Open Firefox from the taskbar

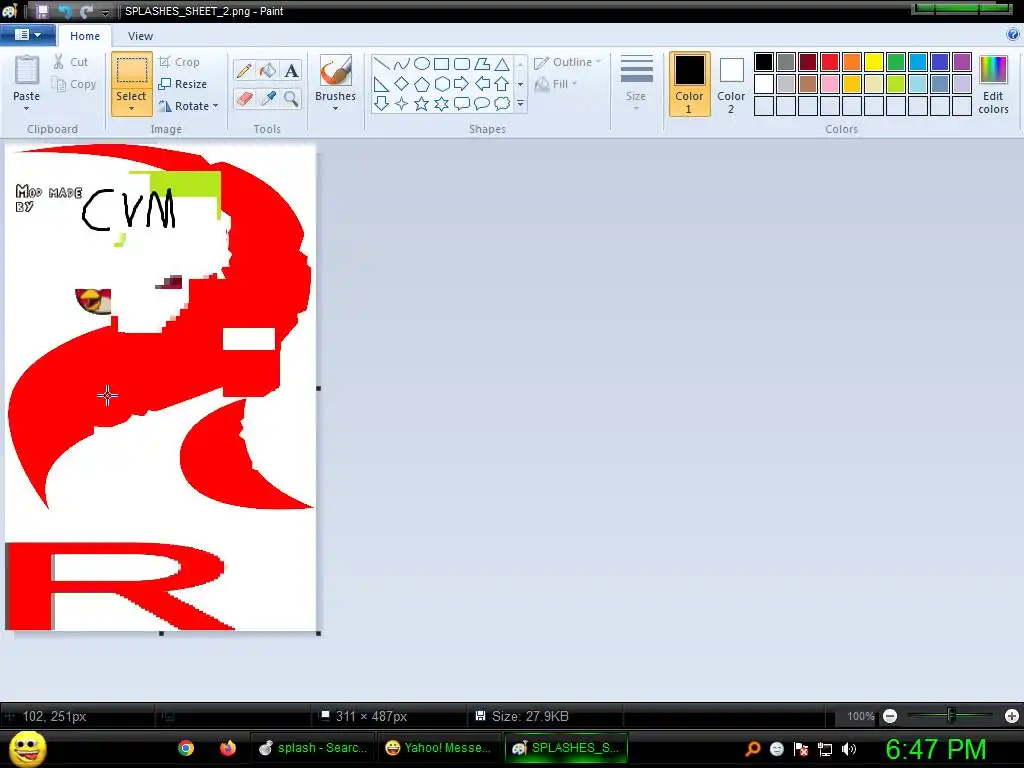pyautogui.click(x=227, y=748)
